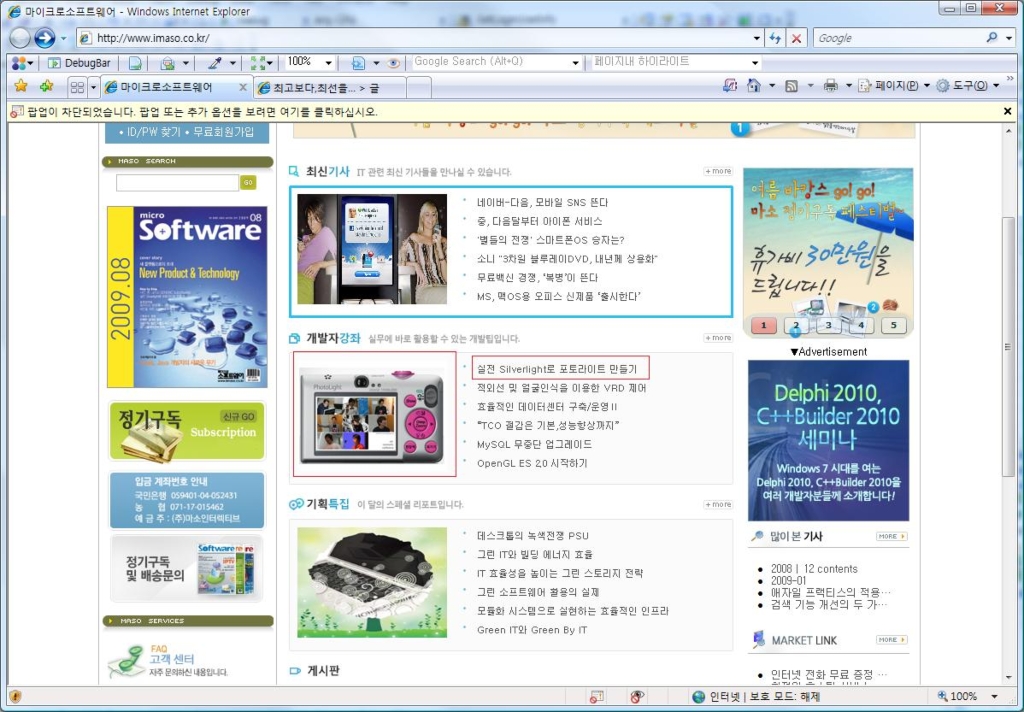Click the popup blocked status bar icon
This screenshot has width=1024, height=712.
[x=596, y=696]
